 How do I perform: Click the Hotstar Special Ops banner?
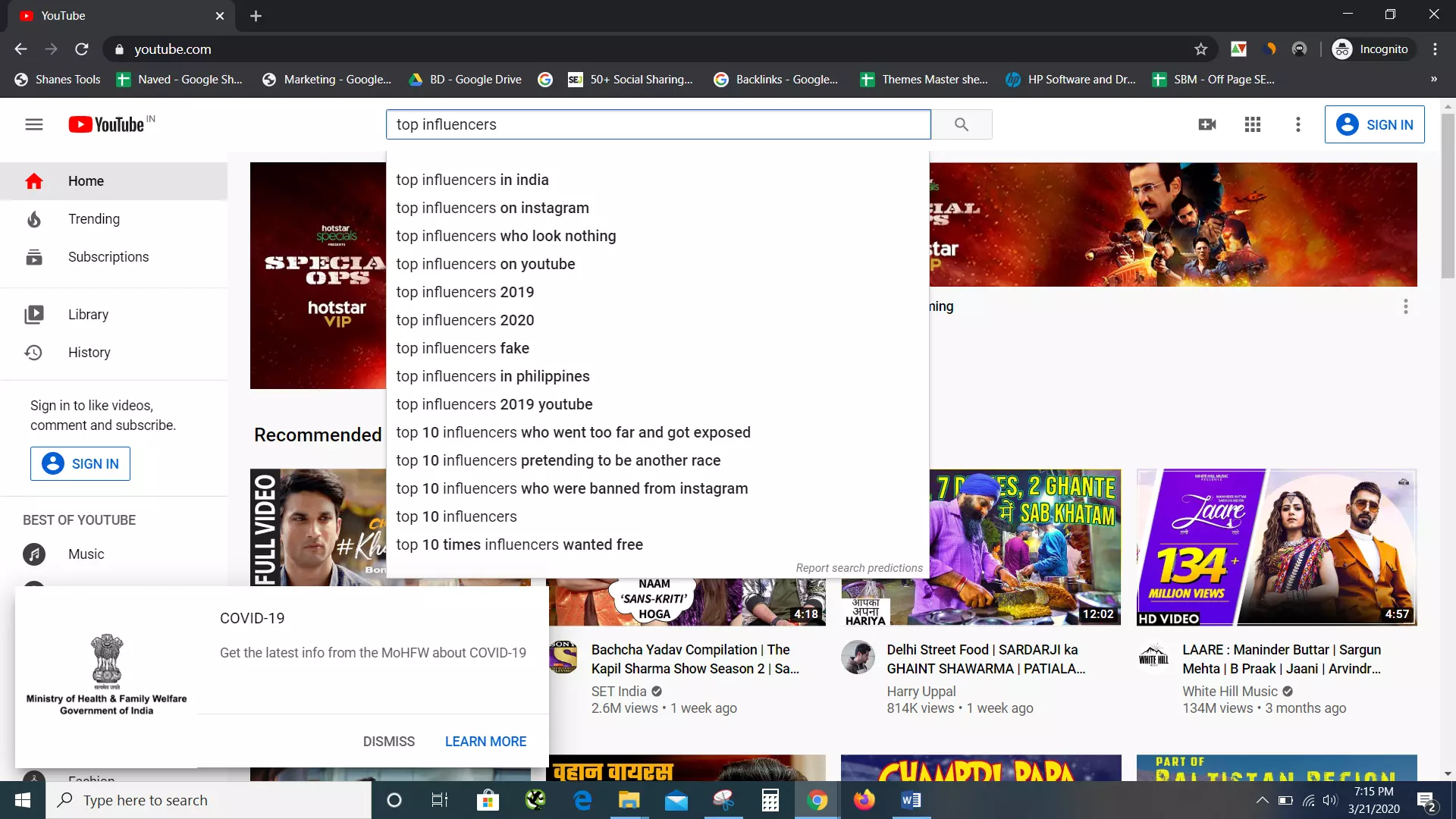coord(1173,224)
